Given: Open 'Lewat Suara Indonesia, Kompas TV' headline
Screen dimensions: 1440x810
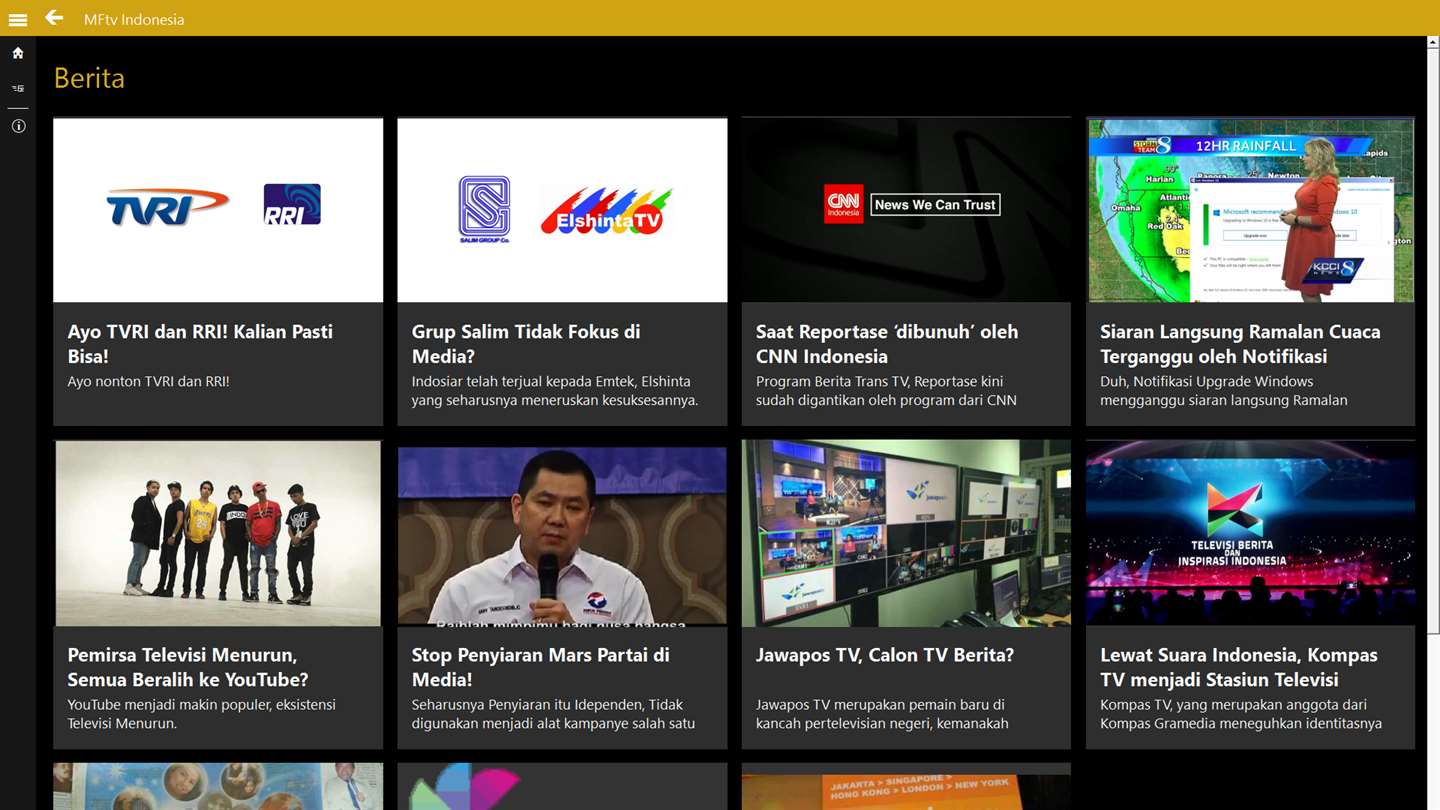Looking at the screenshot, I should click(x=1239, y=667).
